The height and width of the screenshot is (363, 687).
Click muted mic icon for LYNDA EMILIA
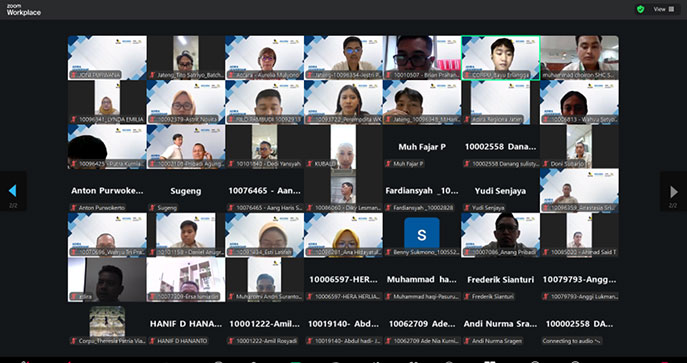tap(74, 119)
